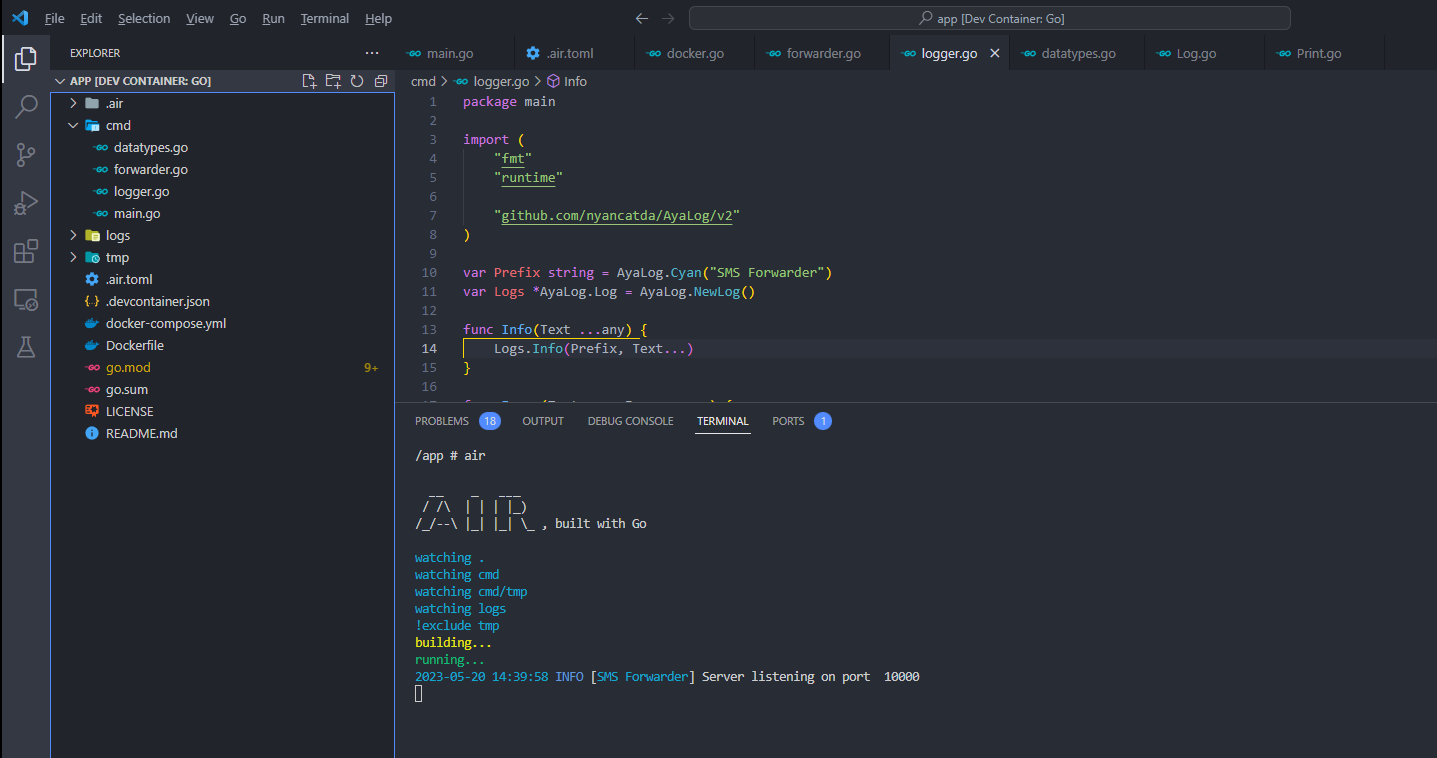The width and height of the screenshot is (1437, 758).
Task: Open the Run menu
Action: point(273,18)
